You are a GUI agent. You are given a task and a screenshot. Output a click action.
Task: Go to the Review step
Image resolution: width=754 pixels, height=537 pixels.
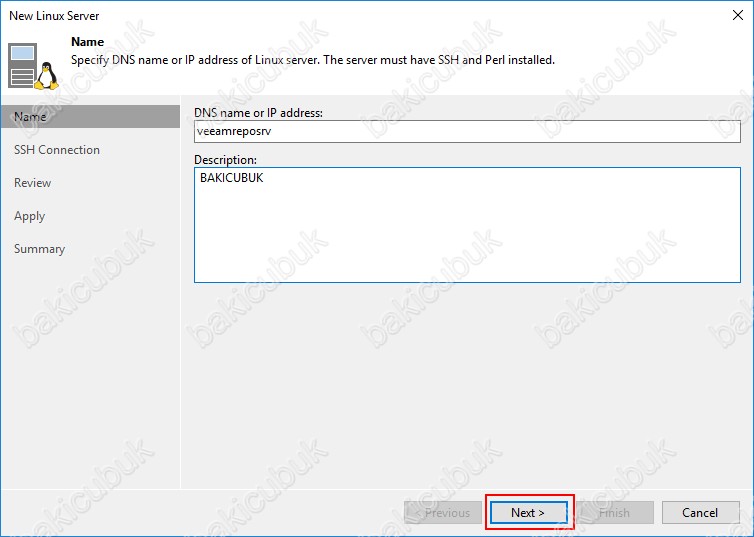click(x=33, y=183)
